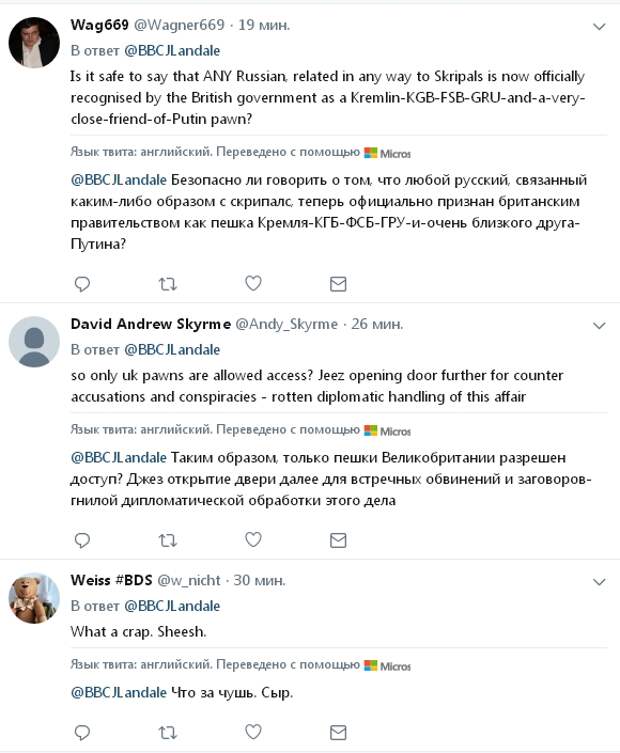Reply to the Wag669 tweet
This screenshot has height=753, width=620.
pyautogui.click(x=82, y=284)
